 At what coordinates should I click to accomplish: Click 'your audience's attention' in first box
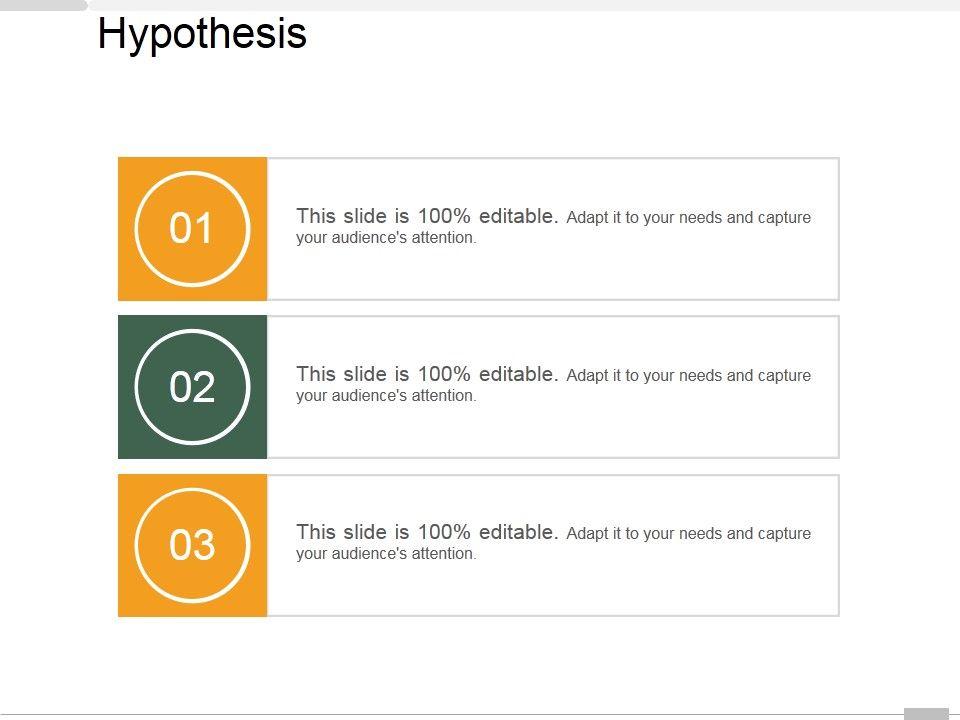point(386,238)
